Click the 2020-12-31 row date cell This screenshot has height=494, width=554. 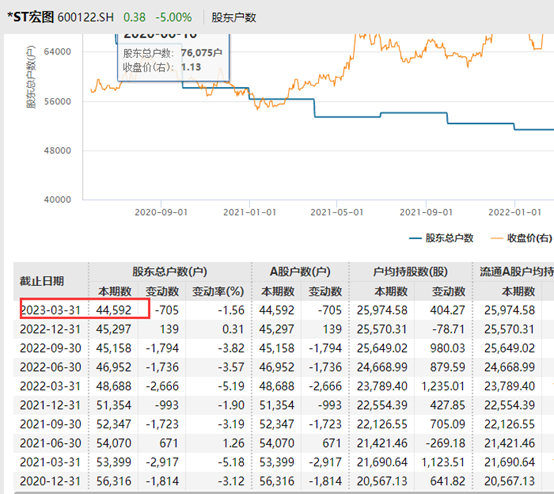pyautogui.click(x=51, y=481)
